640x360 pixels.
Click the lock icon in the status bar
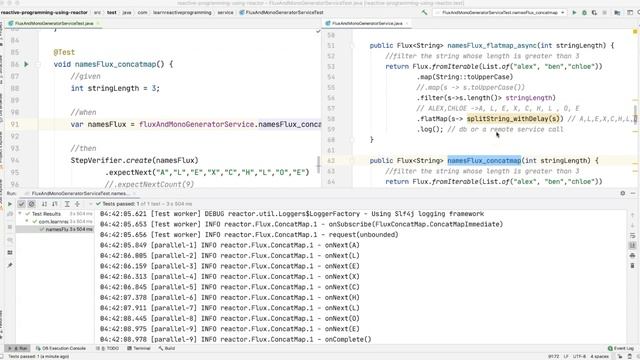point(620,357)
